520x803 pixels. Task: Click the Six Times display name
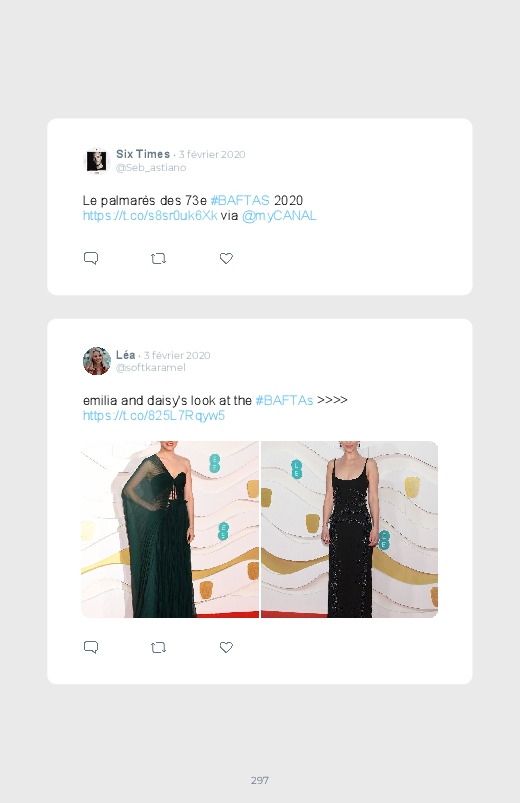[x=143, y=154]
